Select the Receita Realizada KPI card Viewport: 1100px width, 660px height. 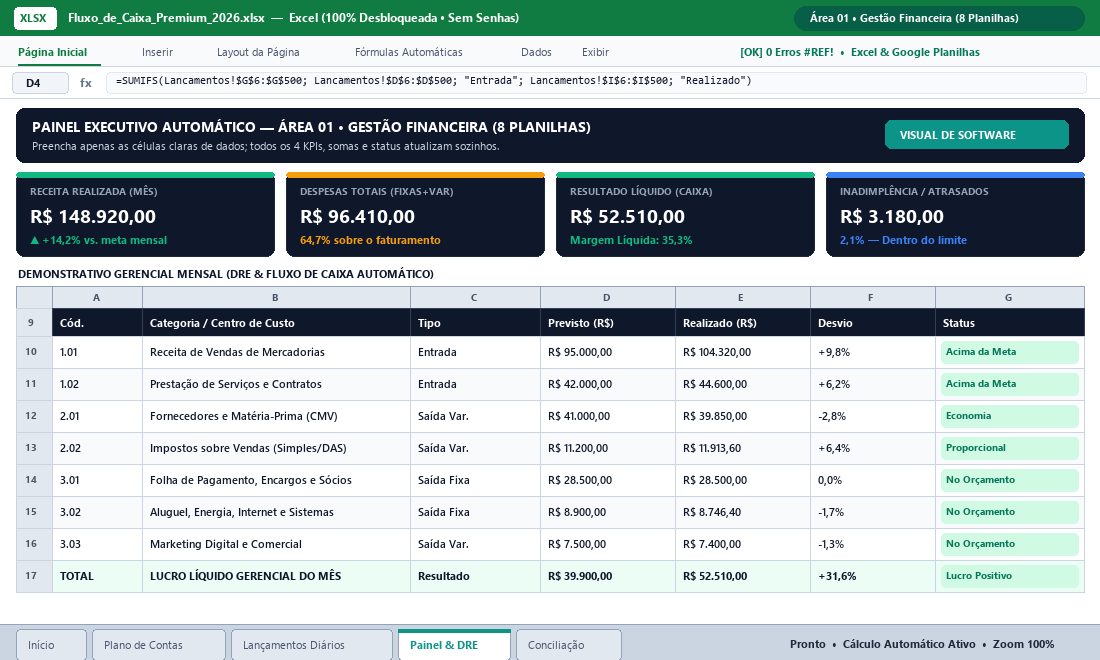point(145,215)
